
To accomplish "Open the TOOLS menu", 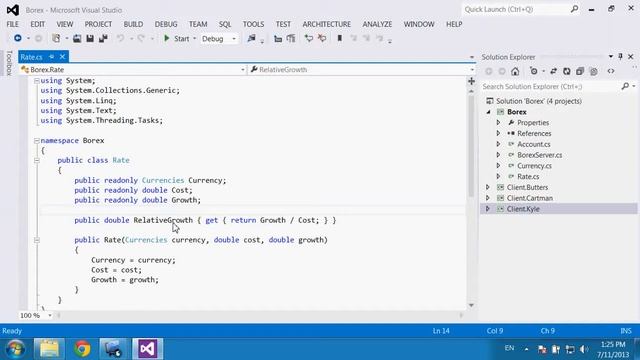I will point(253,24).
